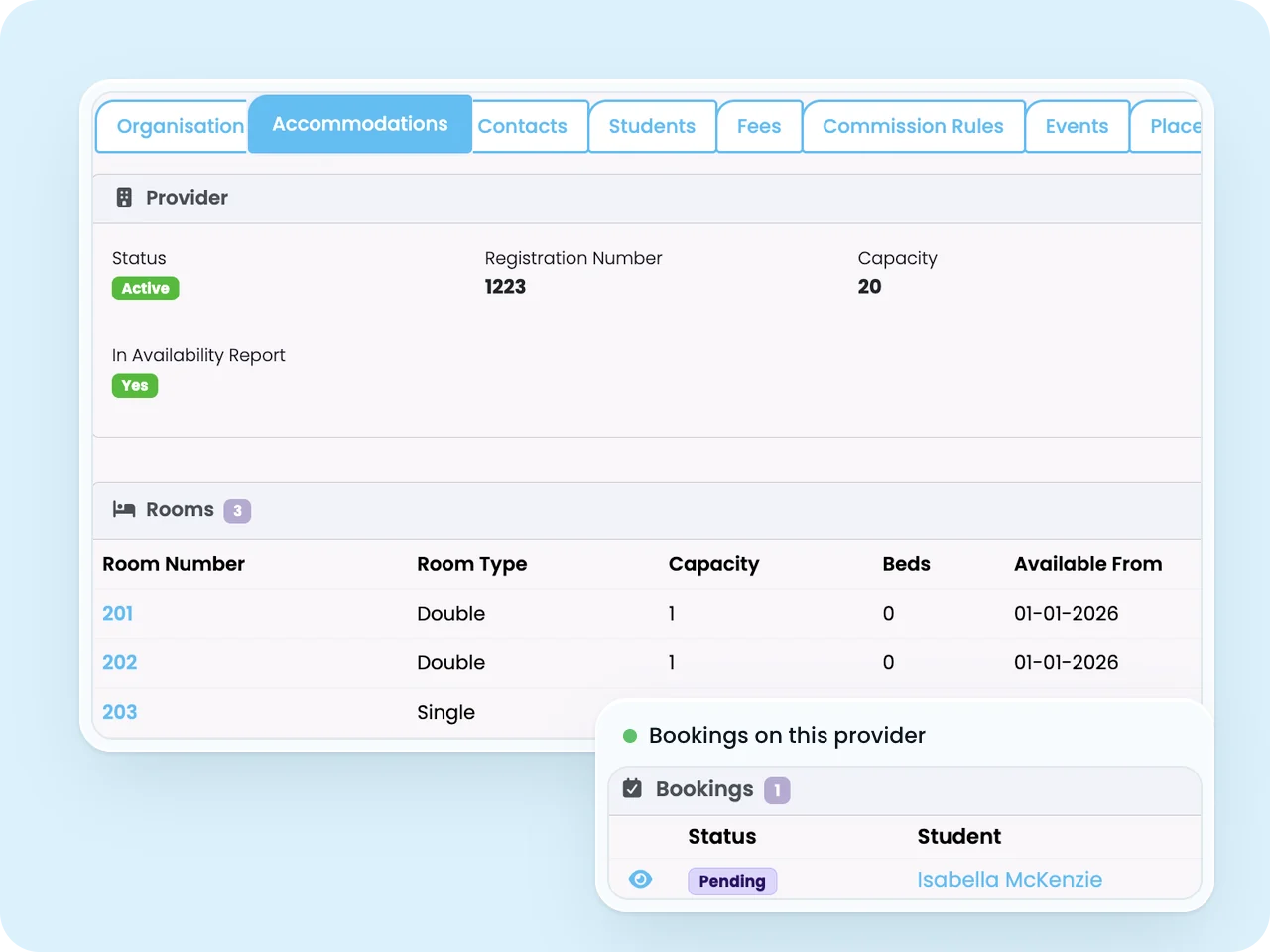The image size is (1270, 952).
Task: Open student Isabella McKenzie link
Action: tap(1009, 880)
